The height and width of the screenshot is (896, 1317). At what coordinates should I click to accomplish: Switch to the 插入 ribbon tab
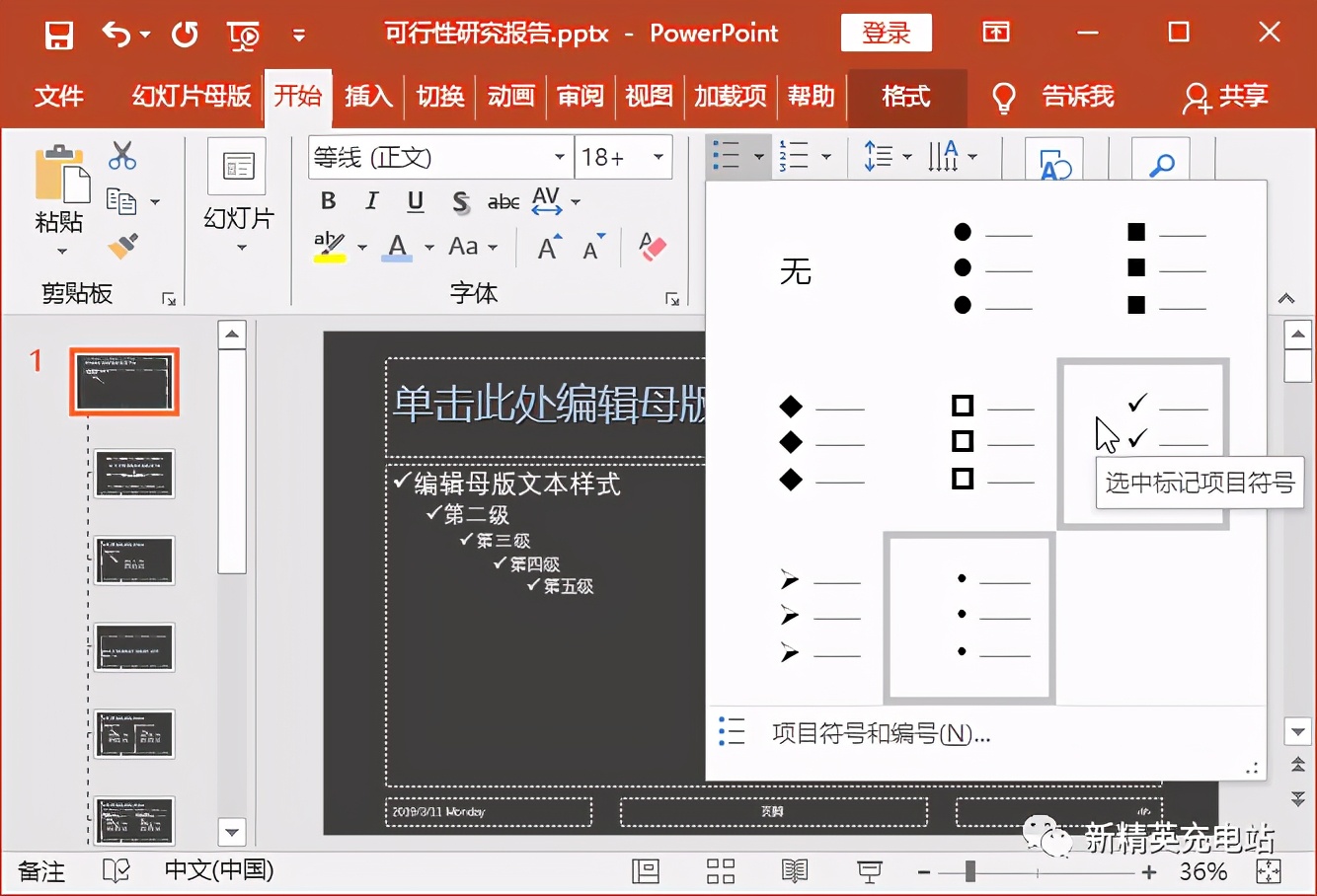tap(368, 97)
